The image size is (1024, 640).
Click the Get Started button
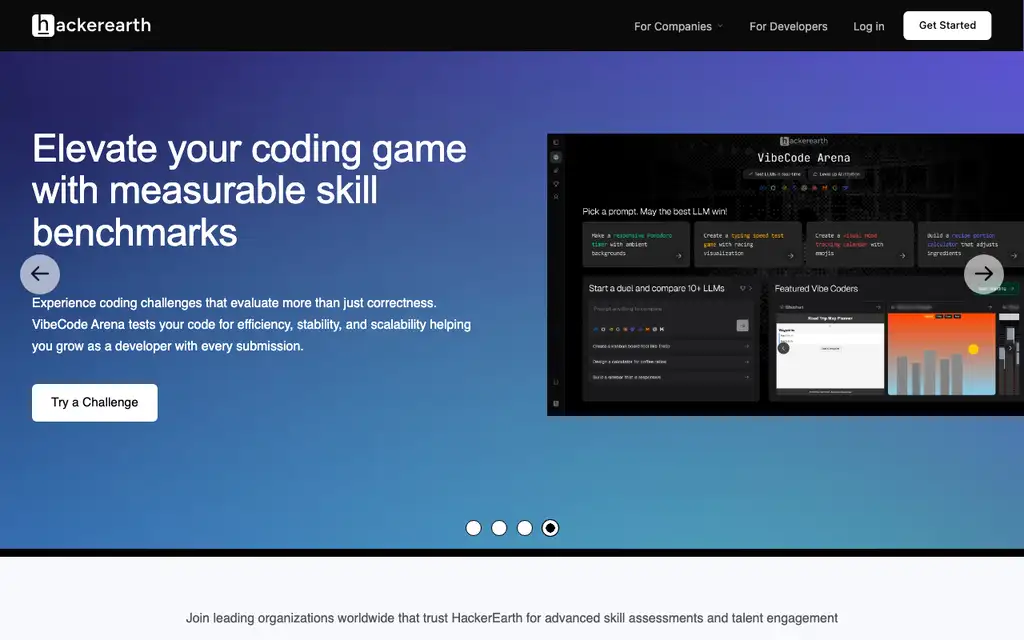click(x=947, y=25)
